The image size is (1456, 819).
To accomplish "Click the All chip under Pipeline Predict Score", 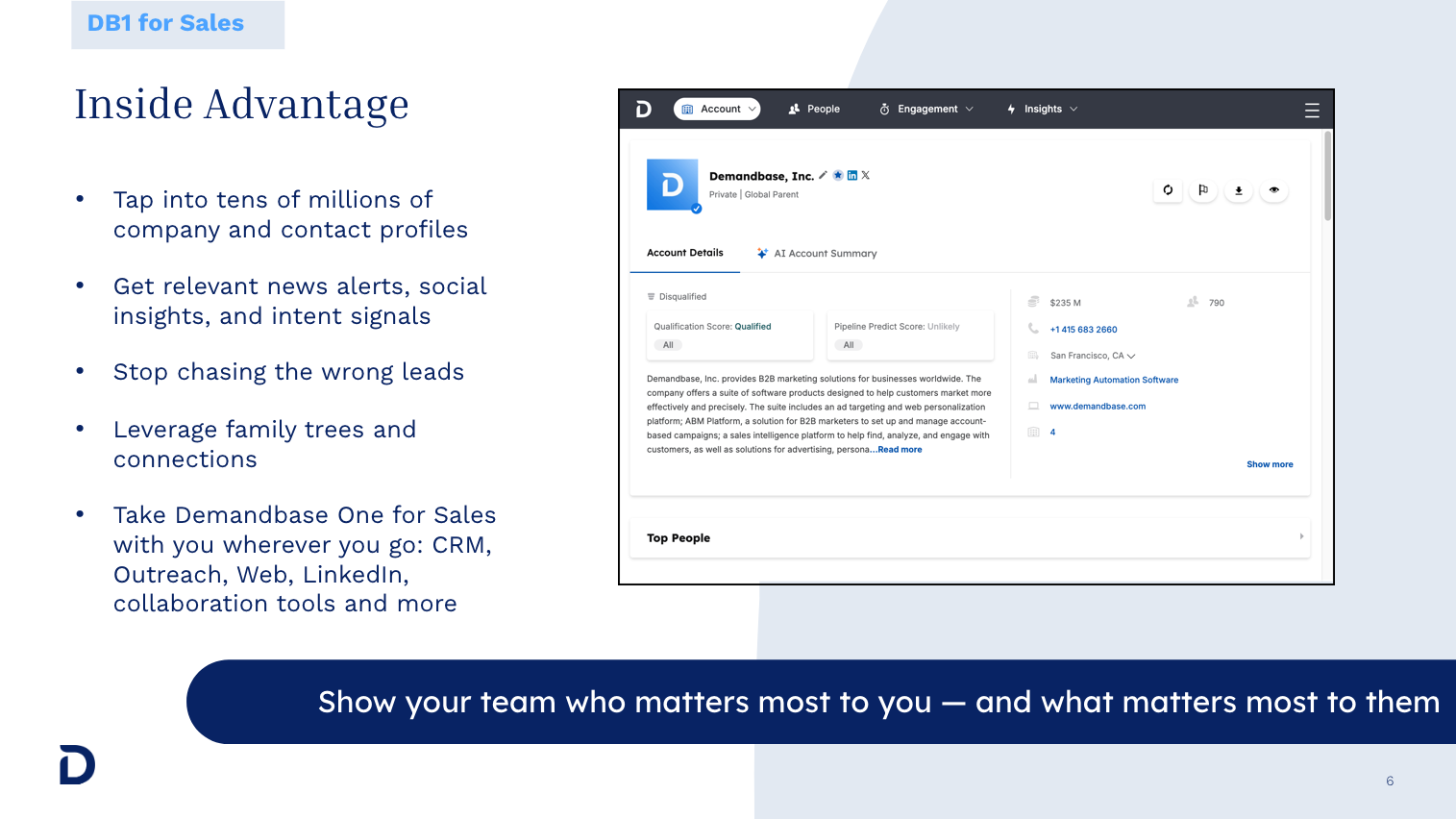I will (849, 345).
